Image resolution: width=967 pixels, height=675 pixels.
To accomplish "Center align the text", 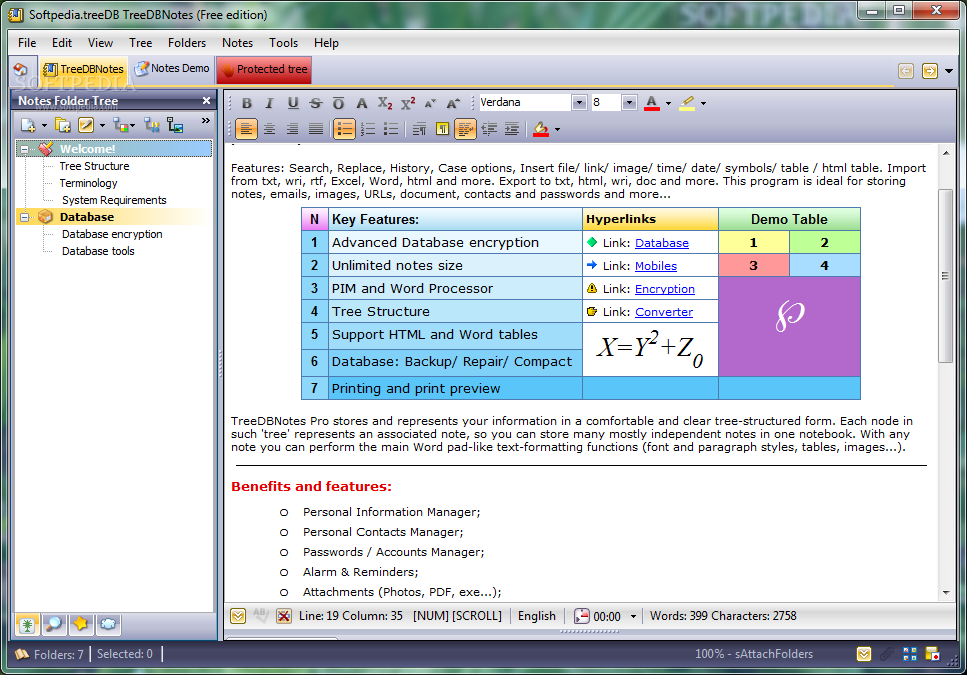I will point(270,129).
